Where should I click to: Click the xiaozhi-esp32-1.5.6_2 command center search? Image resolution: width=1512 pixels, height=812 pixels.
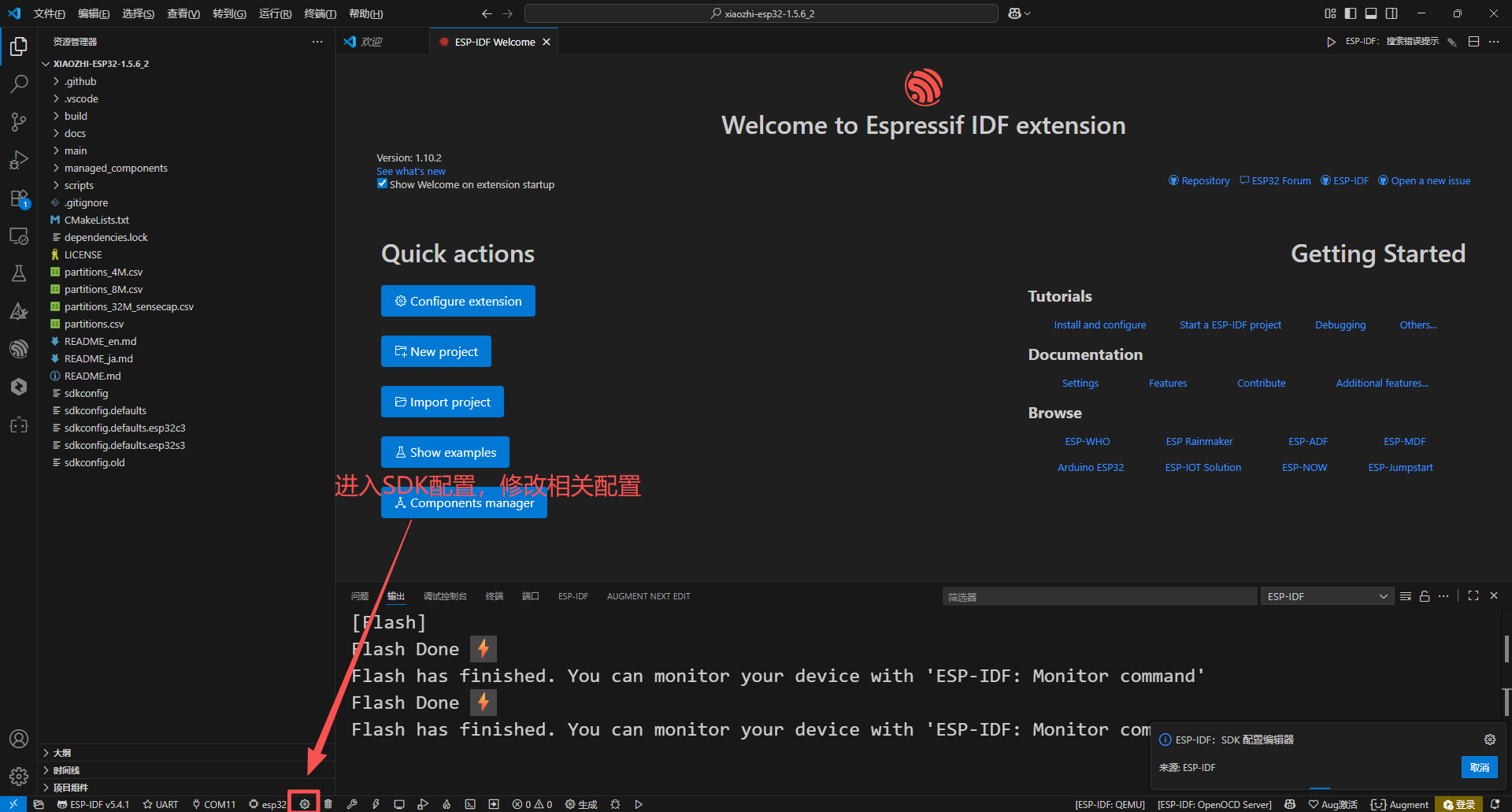tap(762, 13)
